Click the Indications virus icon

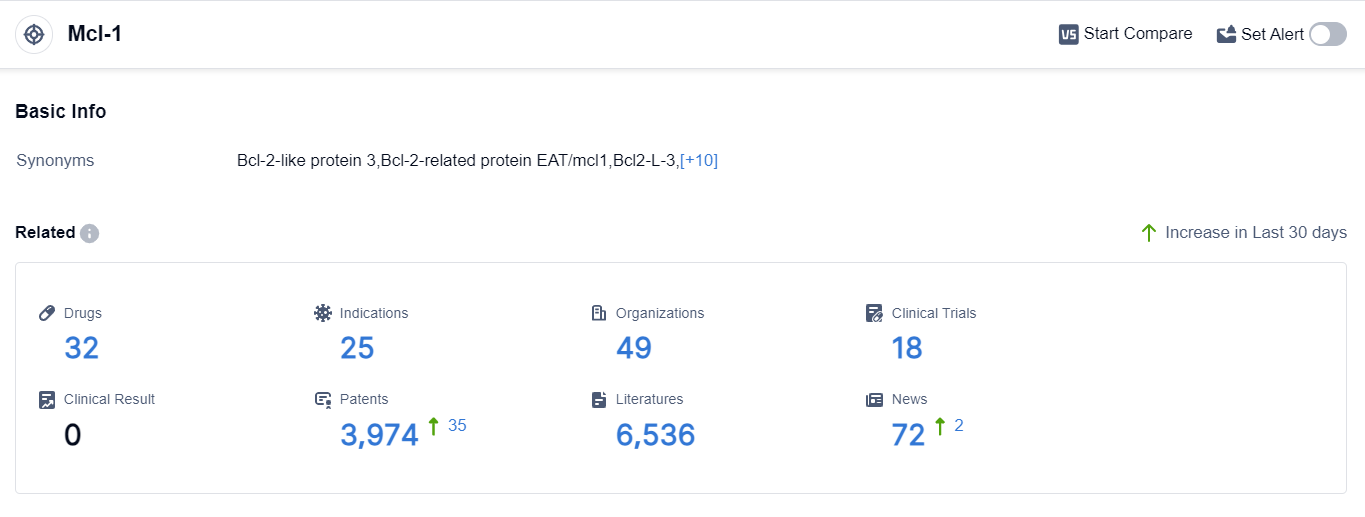(x=322, y=313)
